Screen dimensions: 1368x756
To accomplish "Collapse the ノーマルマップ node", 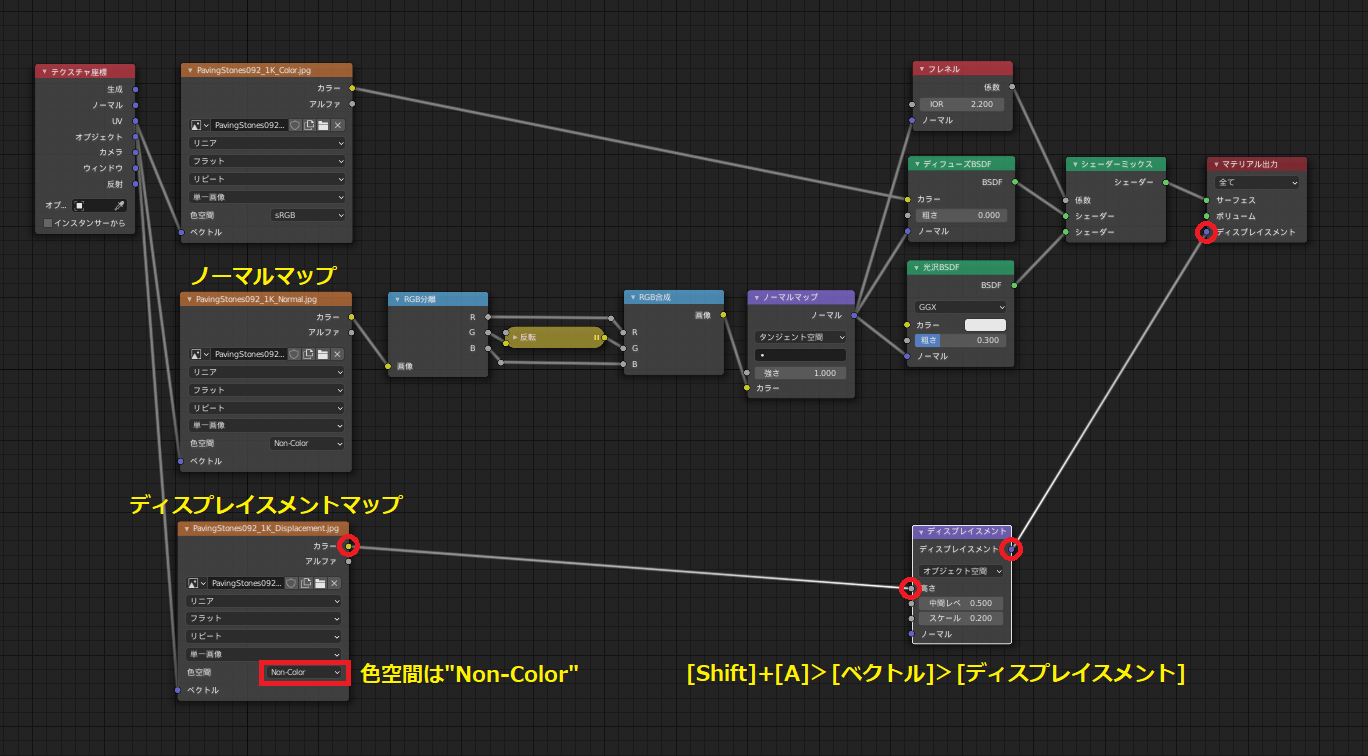I will point(755,297).
